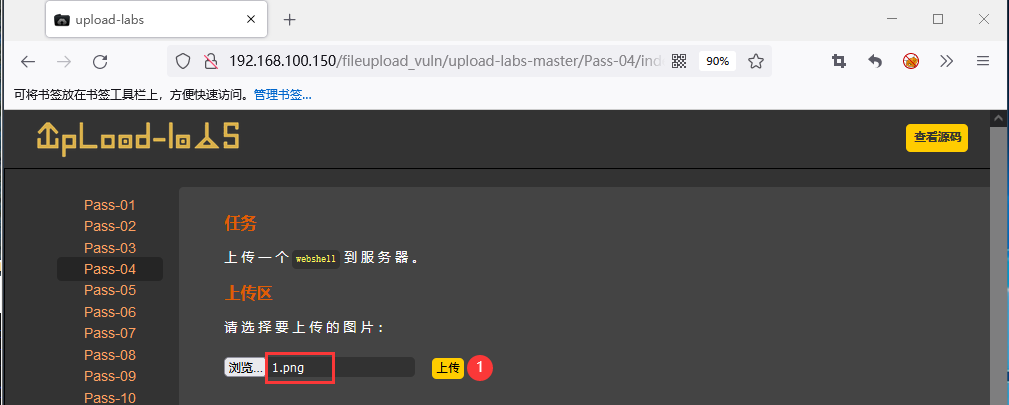Reload the page with refresh icon
The height and width of the screenshot is (405, 1009).
coord(100,61)
